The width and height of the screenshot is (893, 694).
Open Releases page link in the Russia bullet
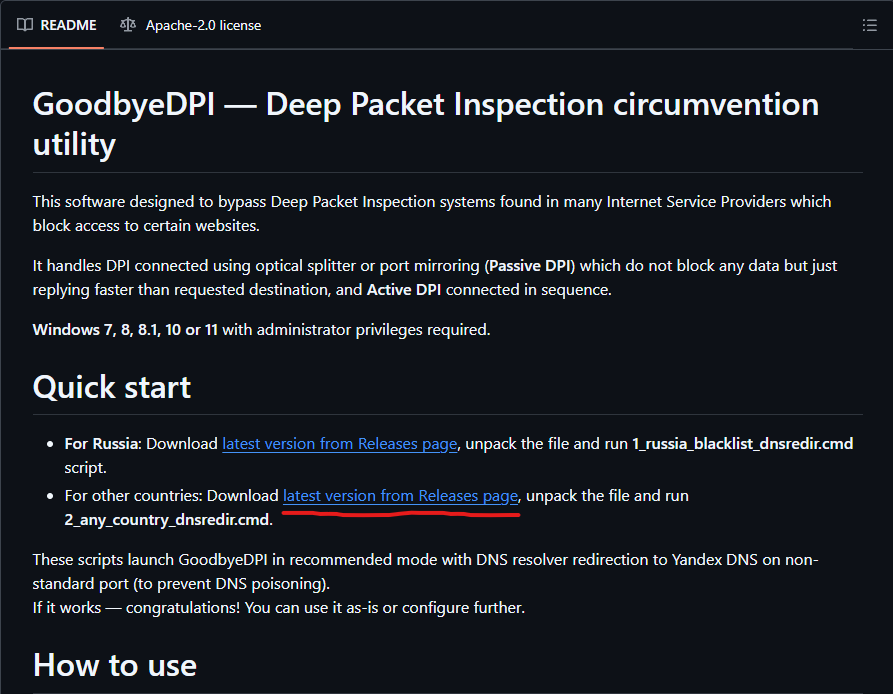click(x=340, y=443)
